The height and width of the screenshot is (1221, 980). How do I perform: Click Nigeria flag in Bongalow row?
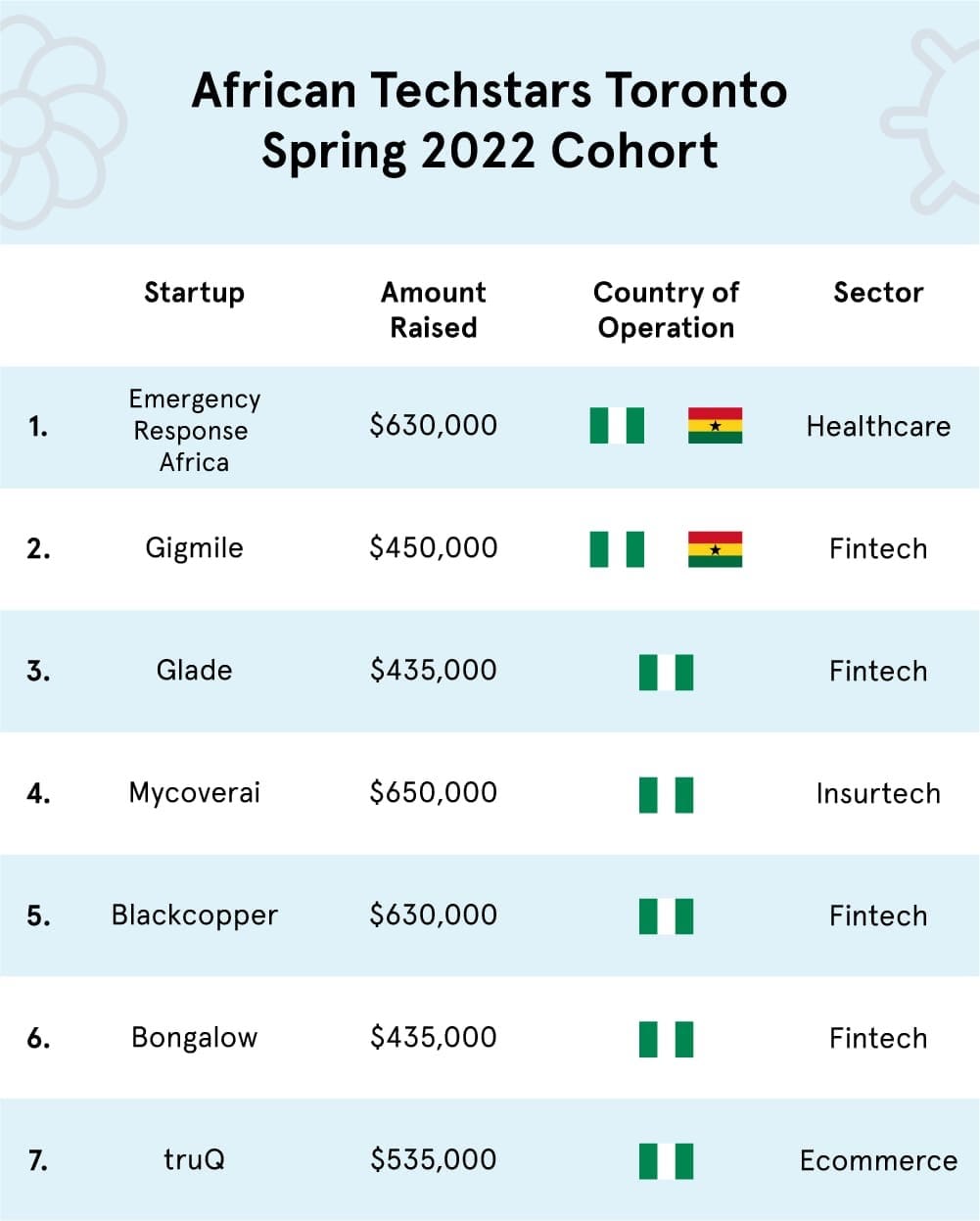click(666, 1039)
